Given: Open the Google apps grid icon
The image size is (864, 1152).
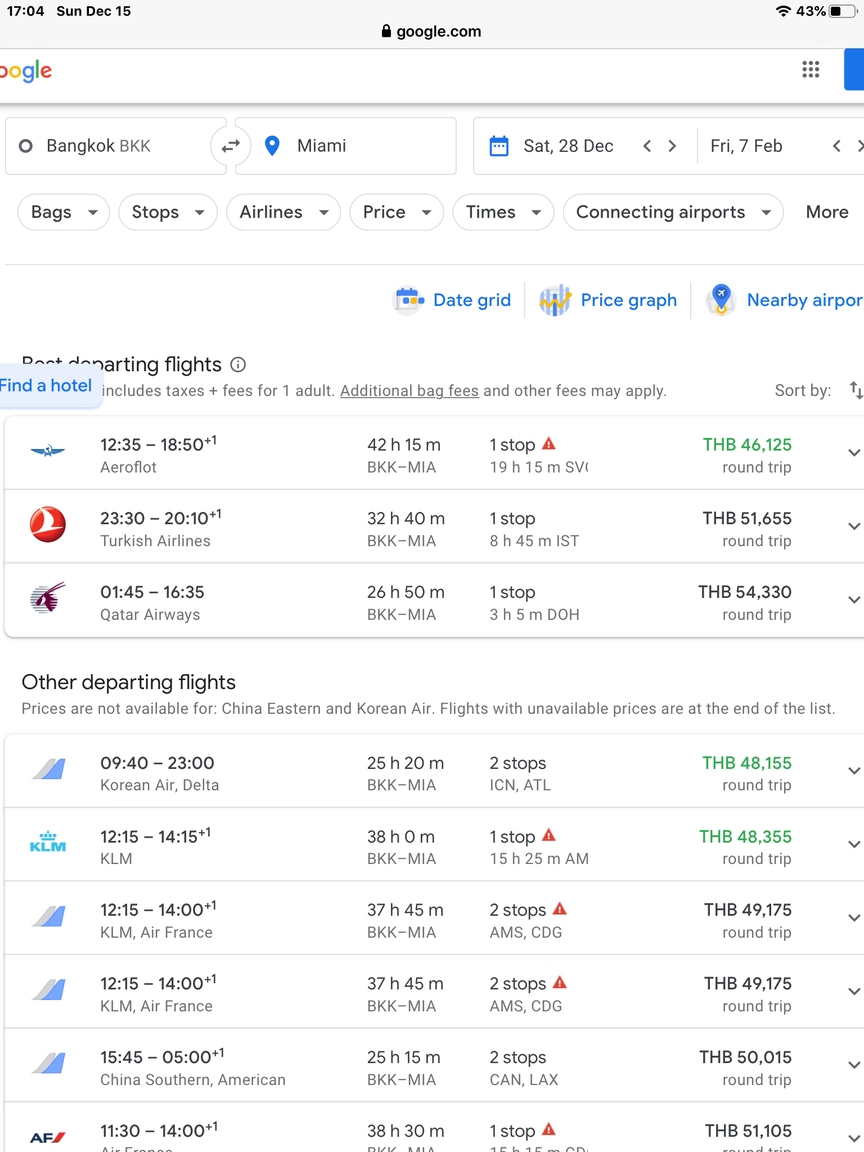Looking at the screenshot, I should coord(810,70).
